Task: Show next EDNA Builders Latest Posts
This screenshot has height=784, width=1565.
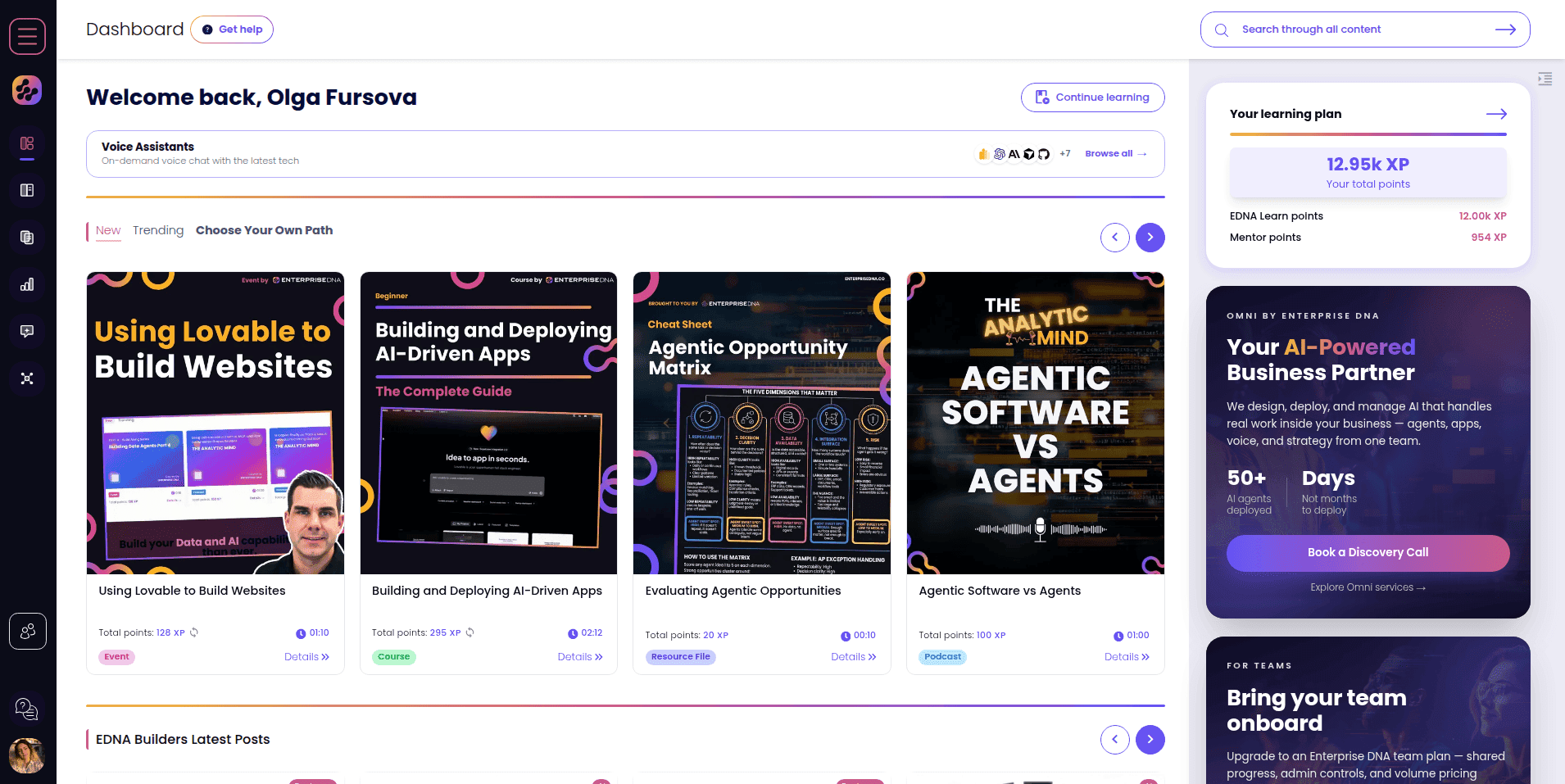Action: [x=1150, y=740]
